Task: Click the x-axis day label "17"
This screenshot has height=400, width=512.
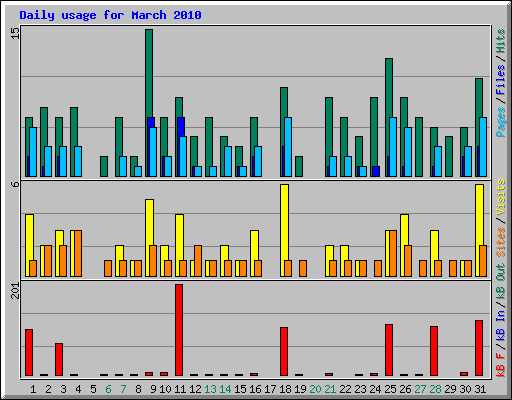Action: click(x=270, y=389)
